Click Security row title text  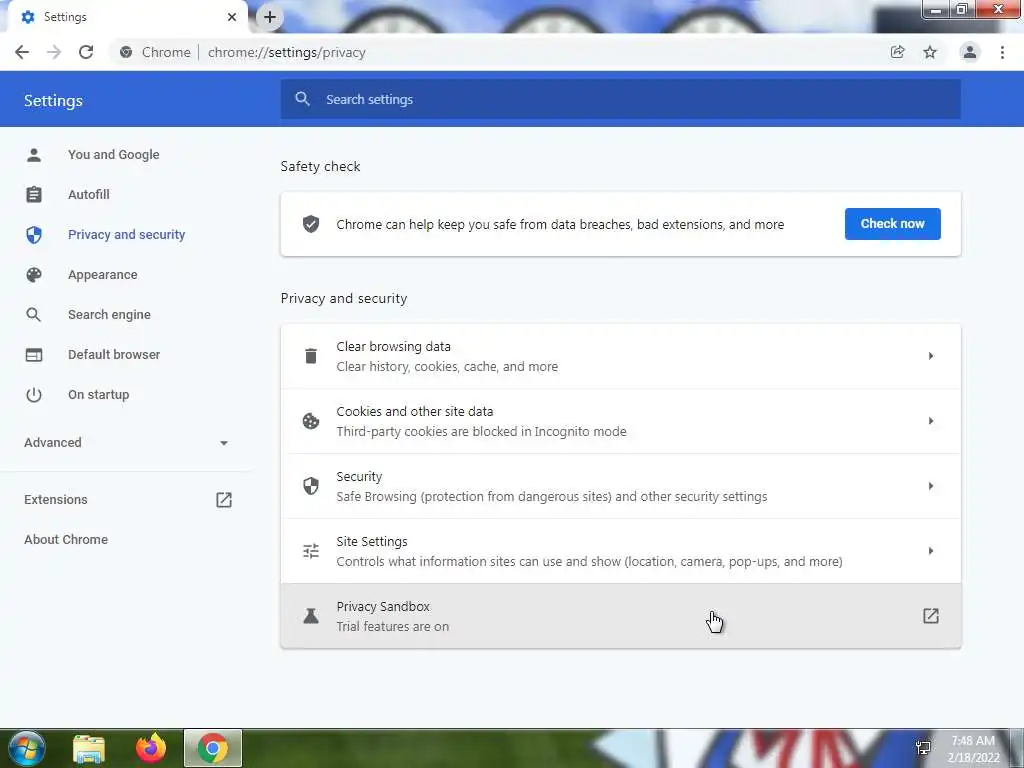point(359,477)
